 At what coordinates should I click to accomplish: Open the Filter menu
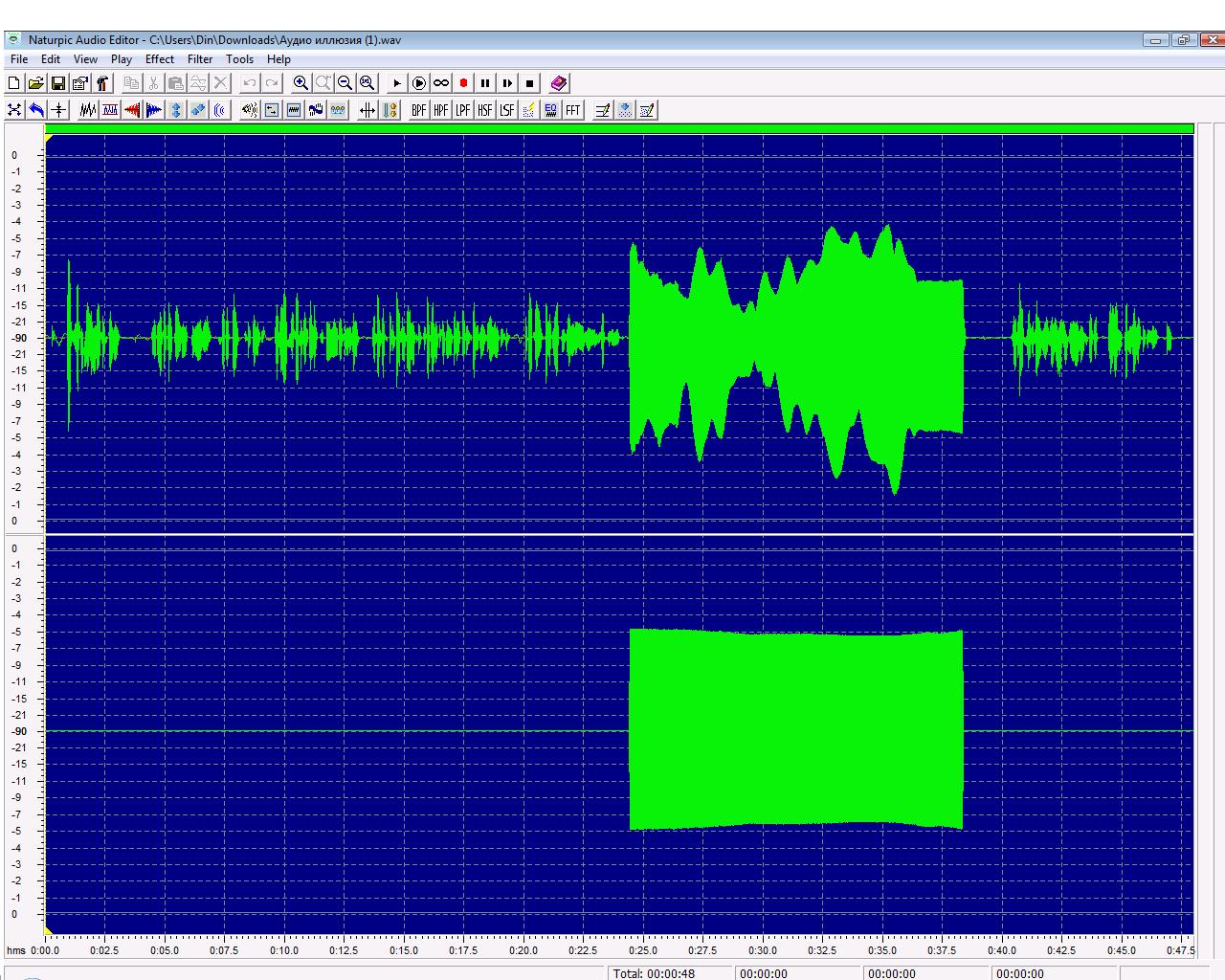[200, 59]
